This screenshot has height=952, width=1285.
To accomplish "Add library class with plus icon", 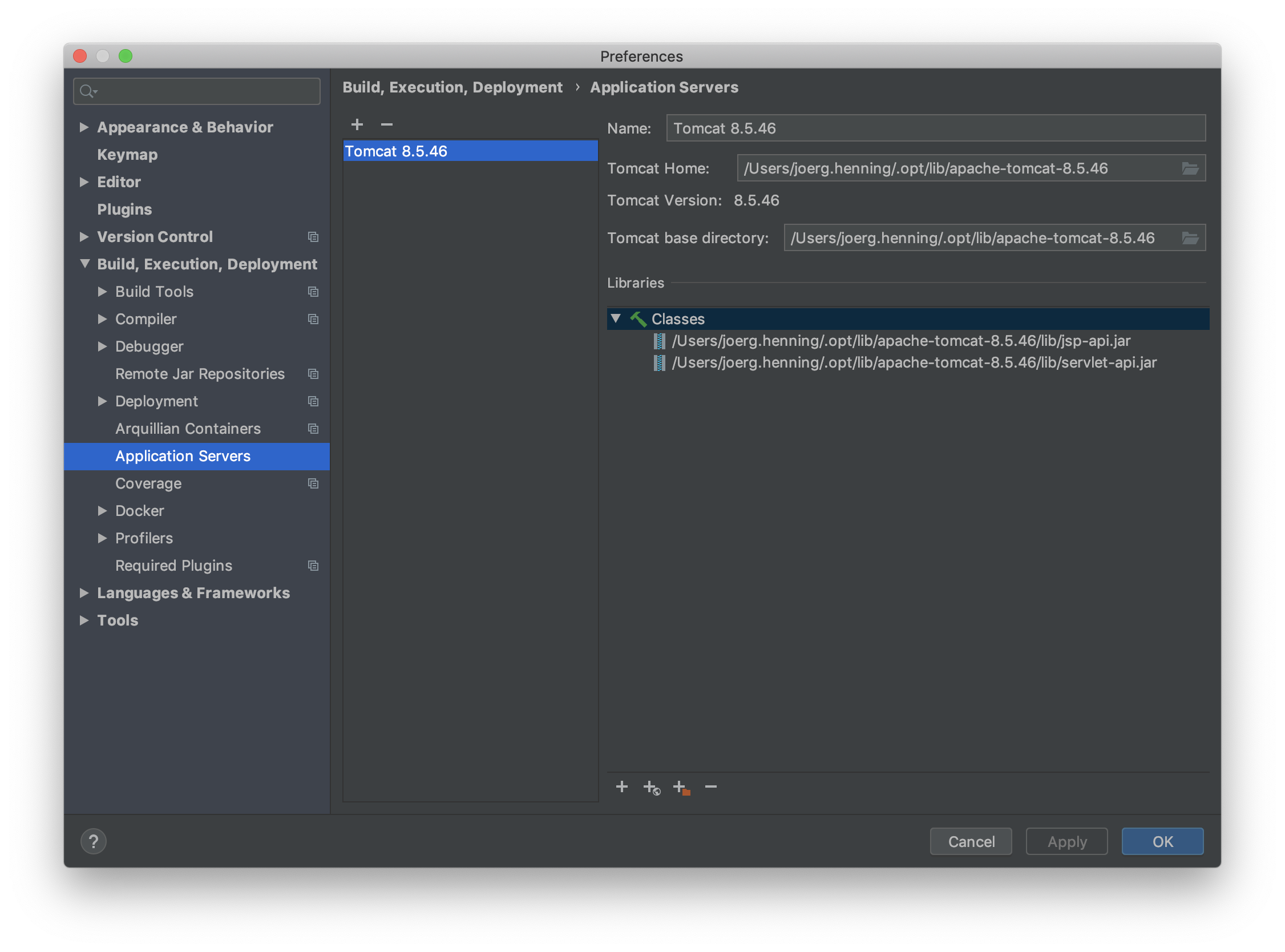I will 621,786.
